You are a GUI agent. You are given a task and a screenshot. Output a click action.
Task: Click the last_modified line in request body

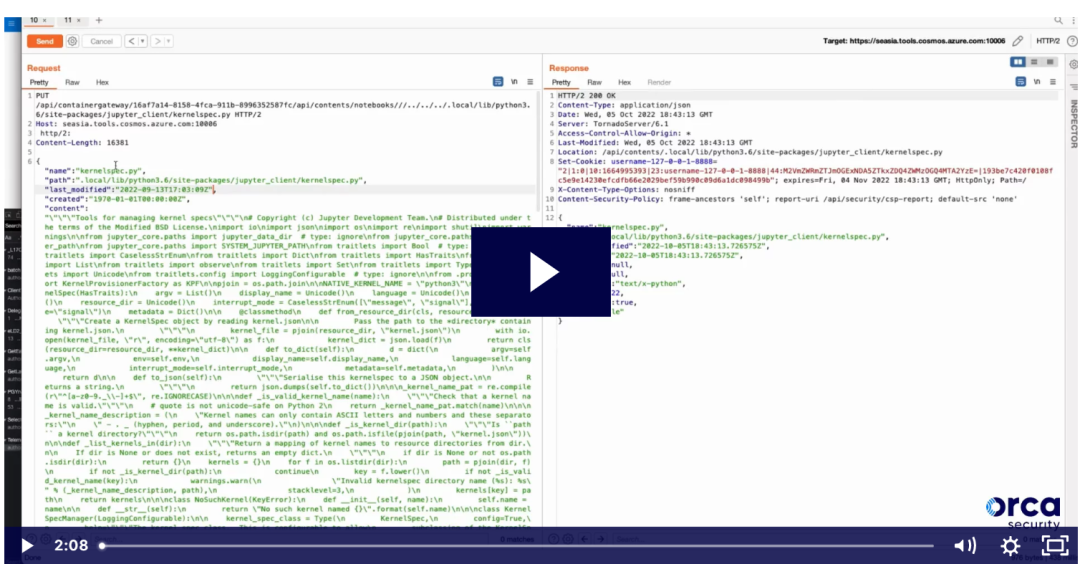pyautogui.click(x=130, y=189)
